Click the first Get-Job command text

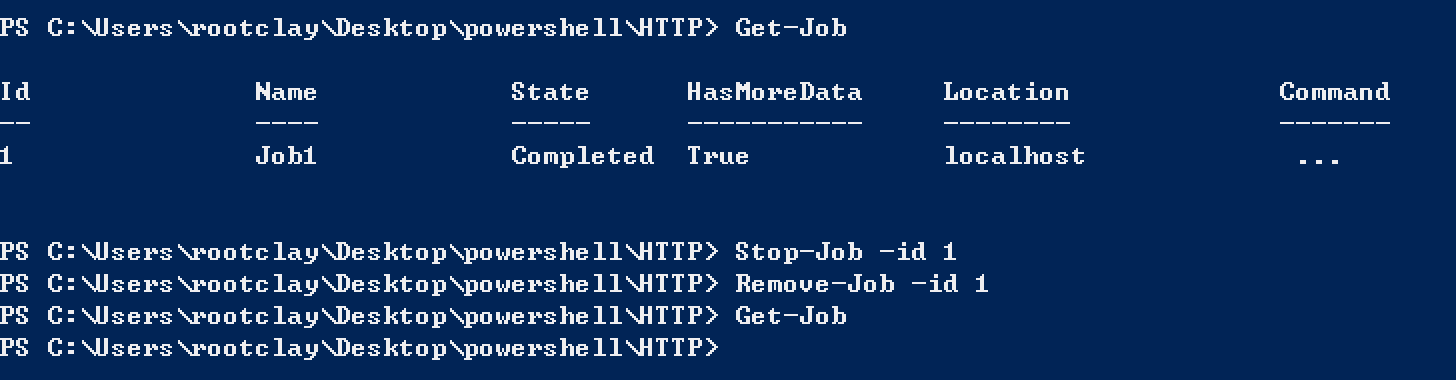(x=791, y=28)
